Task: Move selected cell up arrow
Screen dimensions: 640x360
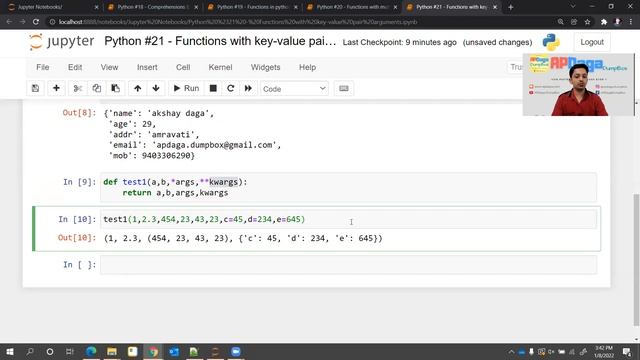Action: point(138,88)
